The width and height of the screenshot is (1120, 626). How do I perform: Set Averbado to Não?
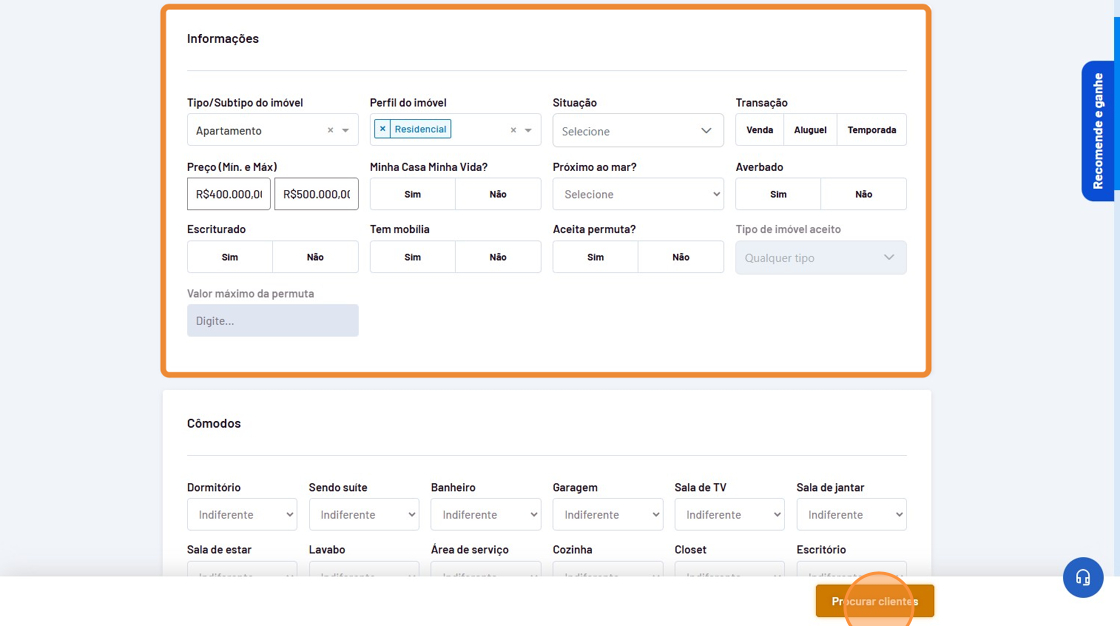(x=863, y=194)
